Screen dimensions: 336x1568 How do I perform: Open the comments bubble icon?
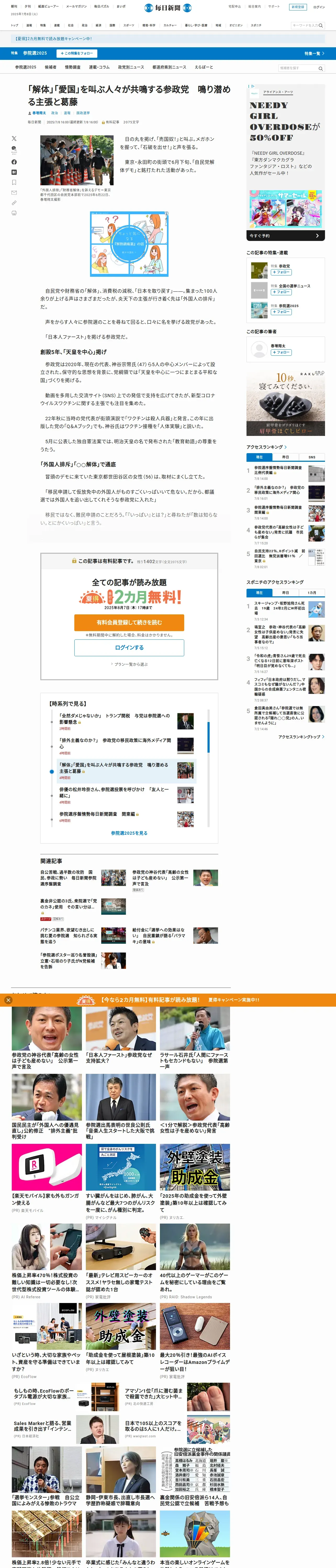click(x=14, y=149)
